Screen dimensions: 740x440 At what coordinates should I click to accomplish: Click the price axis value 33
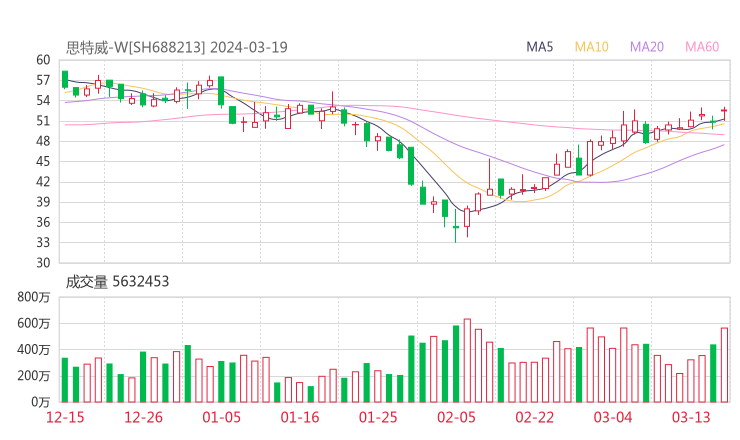[x=43, y=243]
